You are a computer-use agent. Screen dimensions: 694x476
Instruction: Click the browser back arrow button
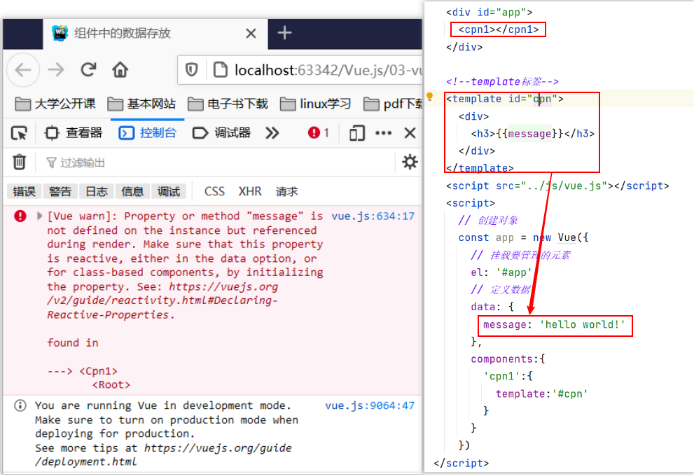pyautogui.click(x=23, y=70)
